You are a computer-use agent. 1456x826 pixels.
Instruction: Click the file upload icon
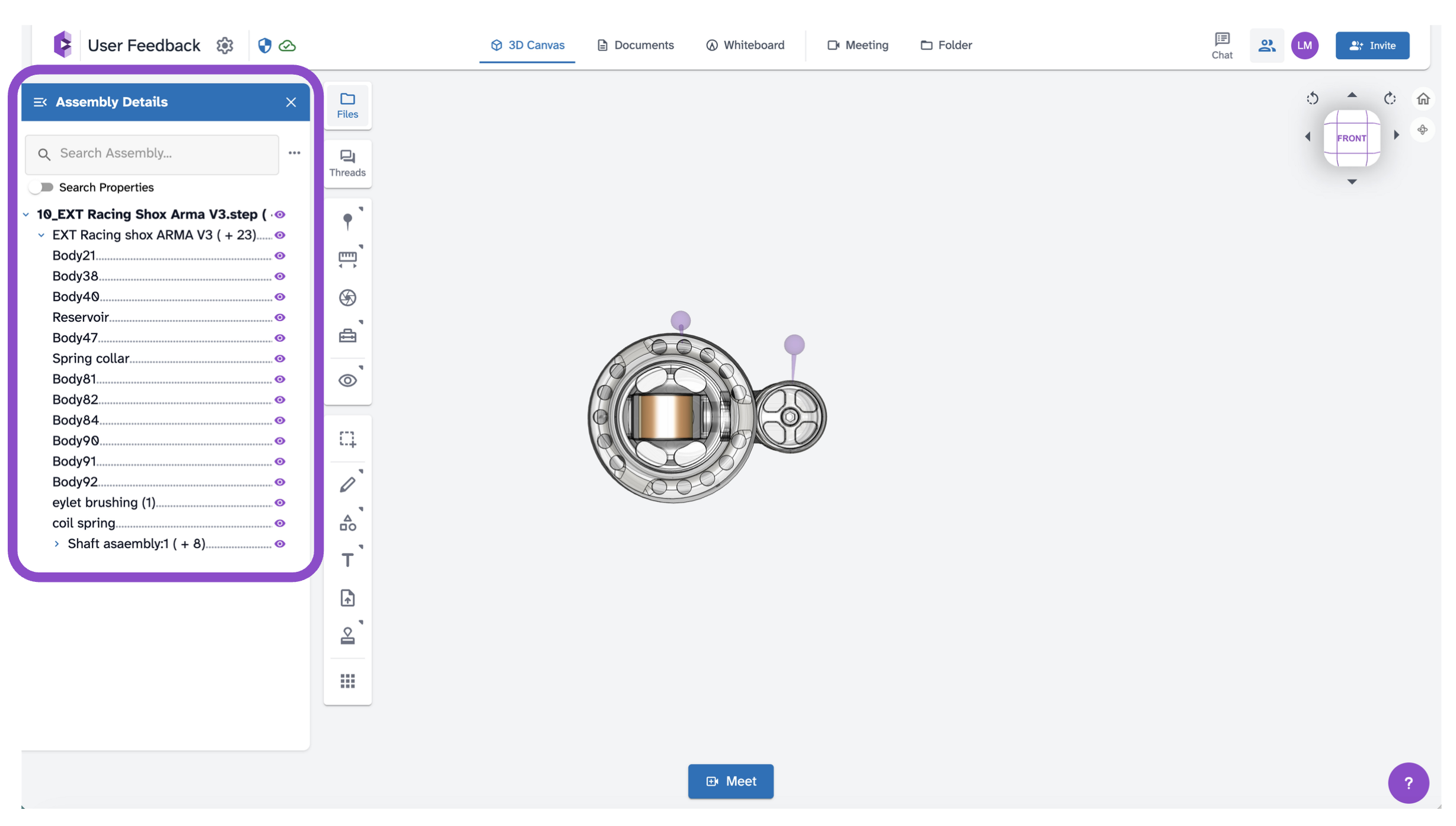point(347,598)
